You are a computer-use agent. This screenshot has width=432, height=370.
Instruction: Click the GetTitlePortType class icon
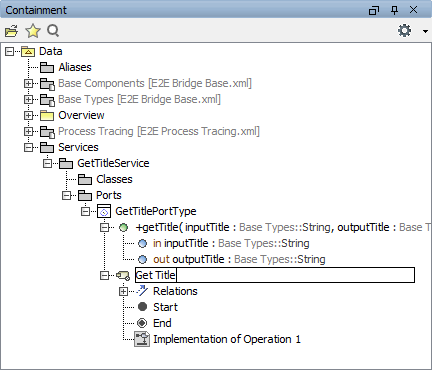click(x=104, y=211)
